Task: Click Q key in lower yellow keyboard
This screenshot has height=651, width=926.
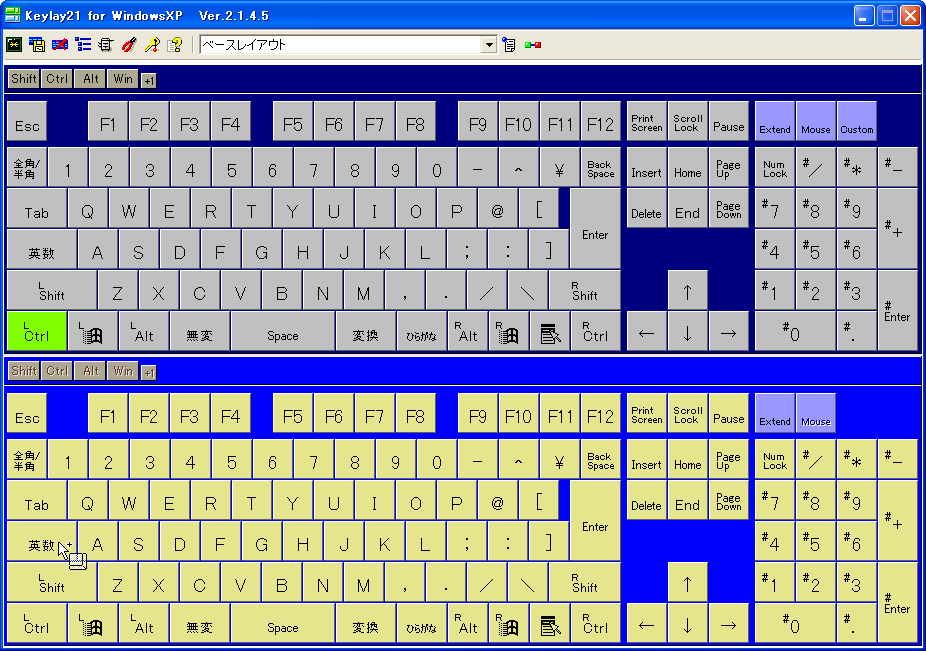Action: [87, 500]
